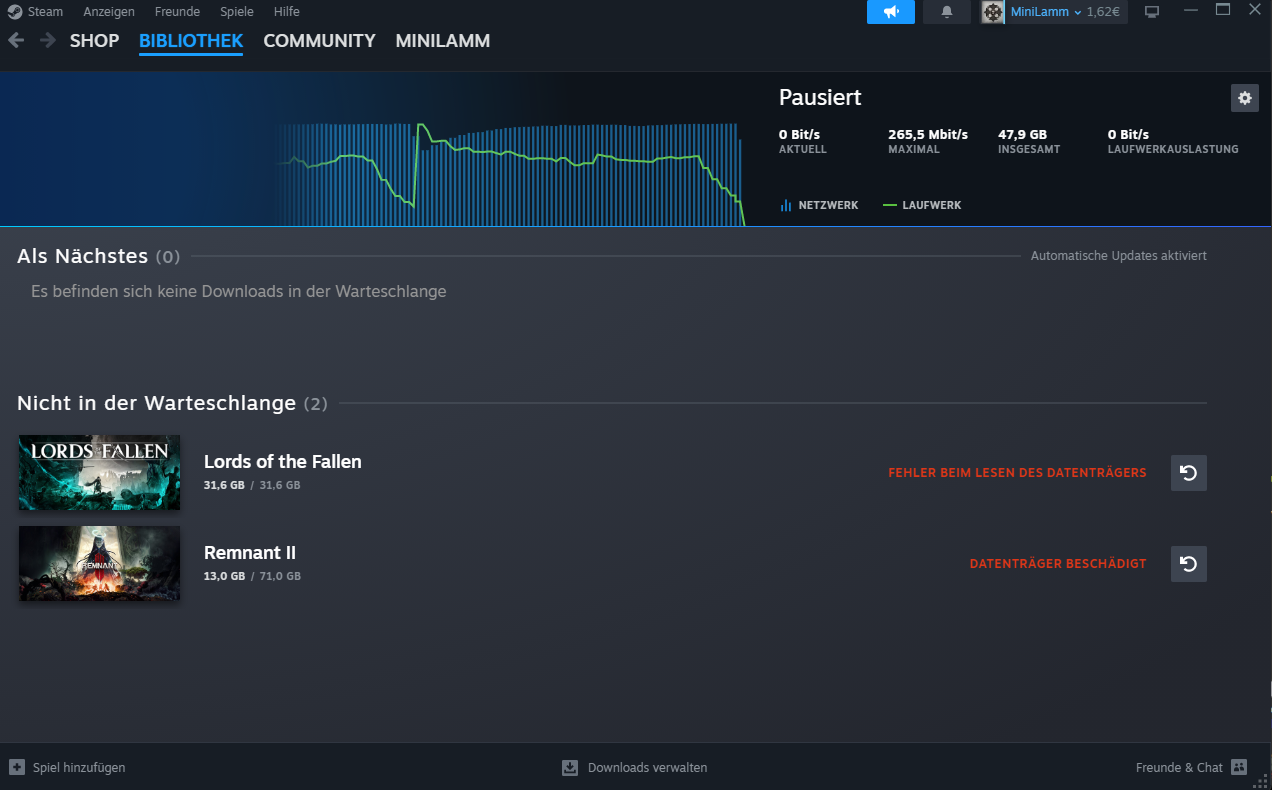
Task: Open the MINILAMM profile tab
Action: tap(443, 41)
